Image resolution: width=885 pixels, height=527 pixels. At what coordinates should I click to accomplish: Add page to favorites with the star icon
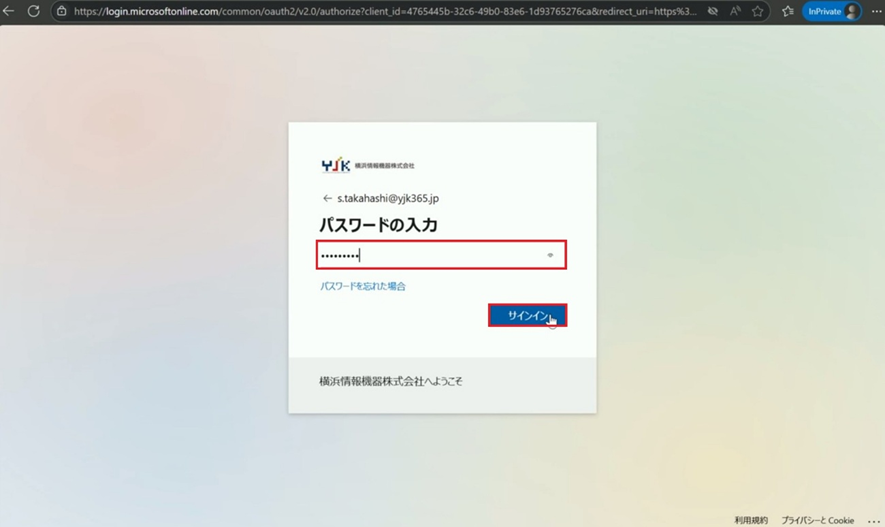pos(758,11)
